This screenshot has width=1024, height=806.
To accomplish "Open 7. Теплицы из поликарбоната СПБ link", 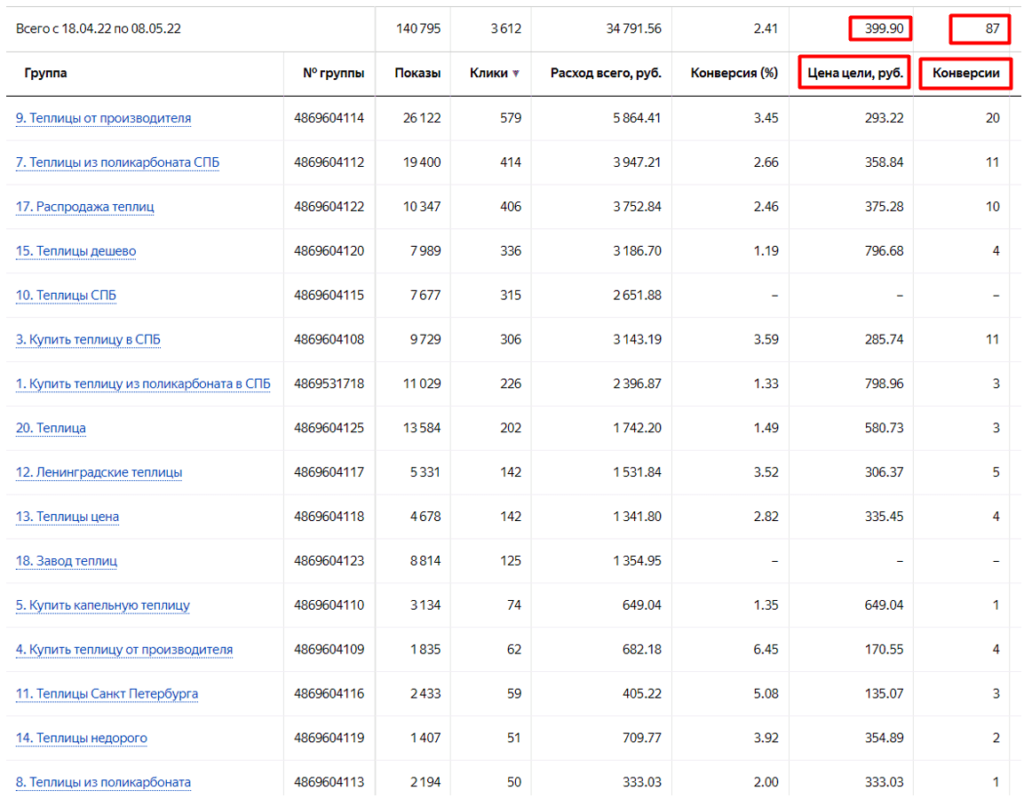I will [x=116, y=162].
